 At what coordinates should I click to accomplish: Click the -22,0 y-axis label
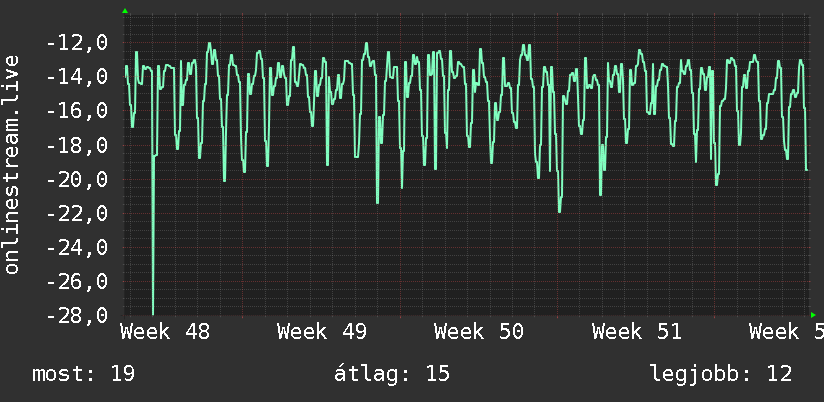[x=77, y=213]
